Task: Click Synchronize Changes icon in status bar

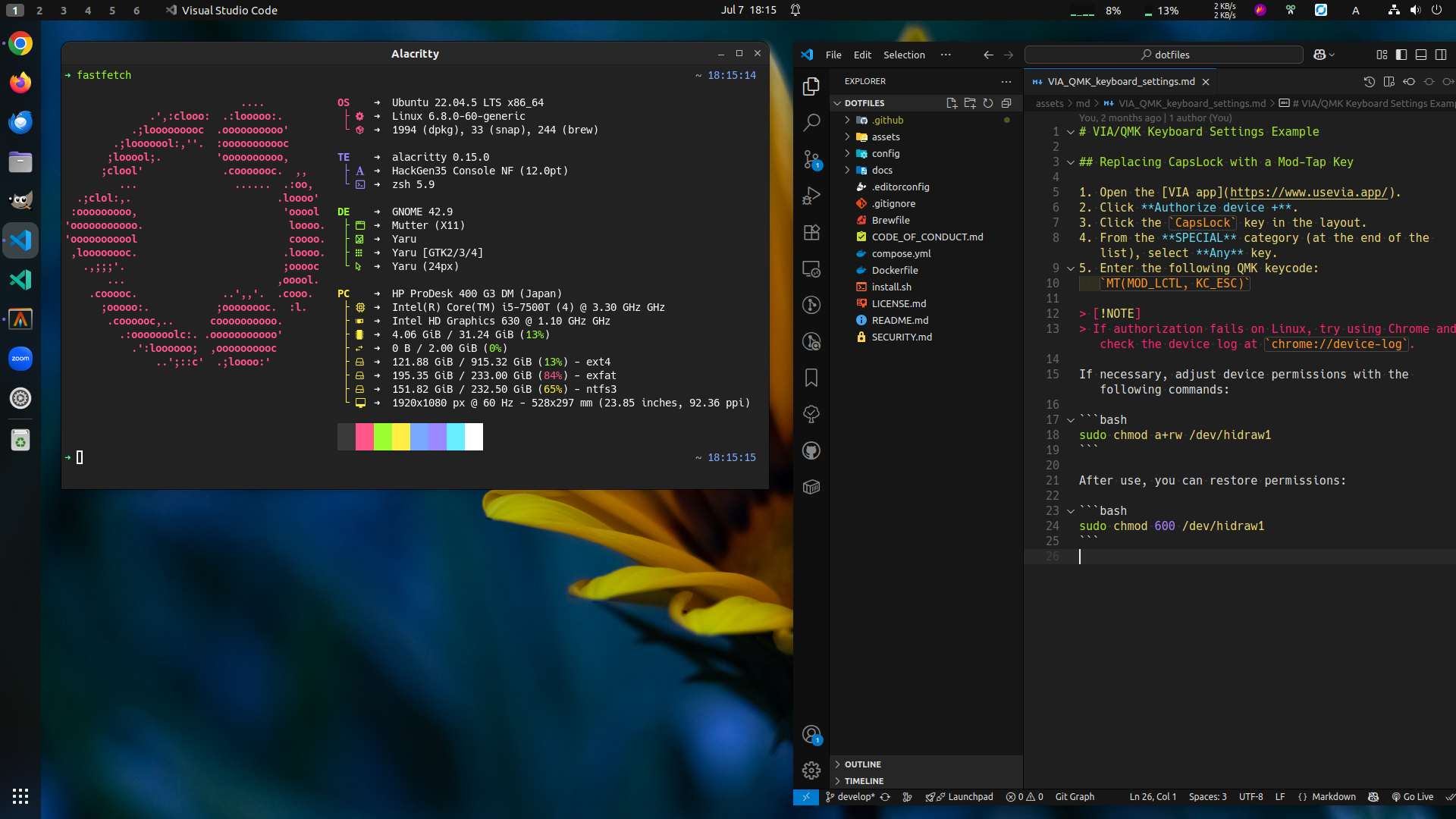Action: pos(885,797)
